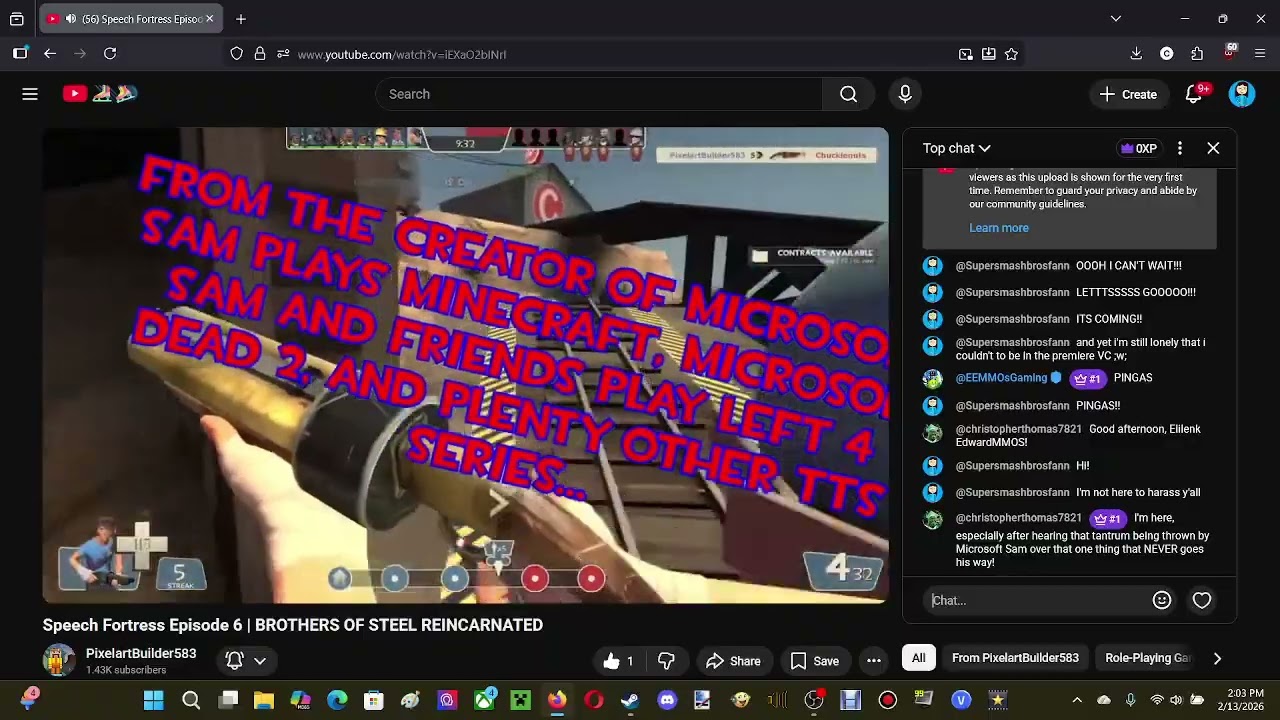The image size is (1280, 720).
Task: Go to the YouTube home logo
Action: point(99,94)
